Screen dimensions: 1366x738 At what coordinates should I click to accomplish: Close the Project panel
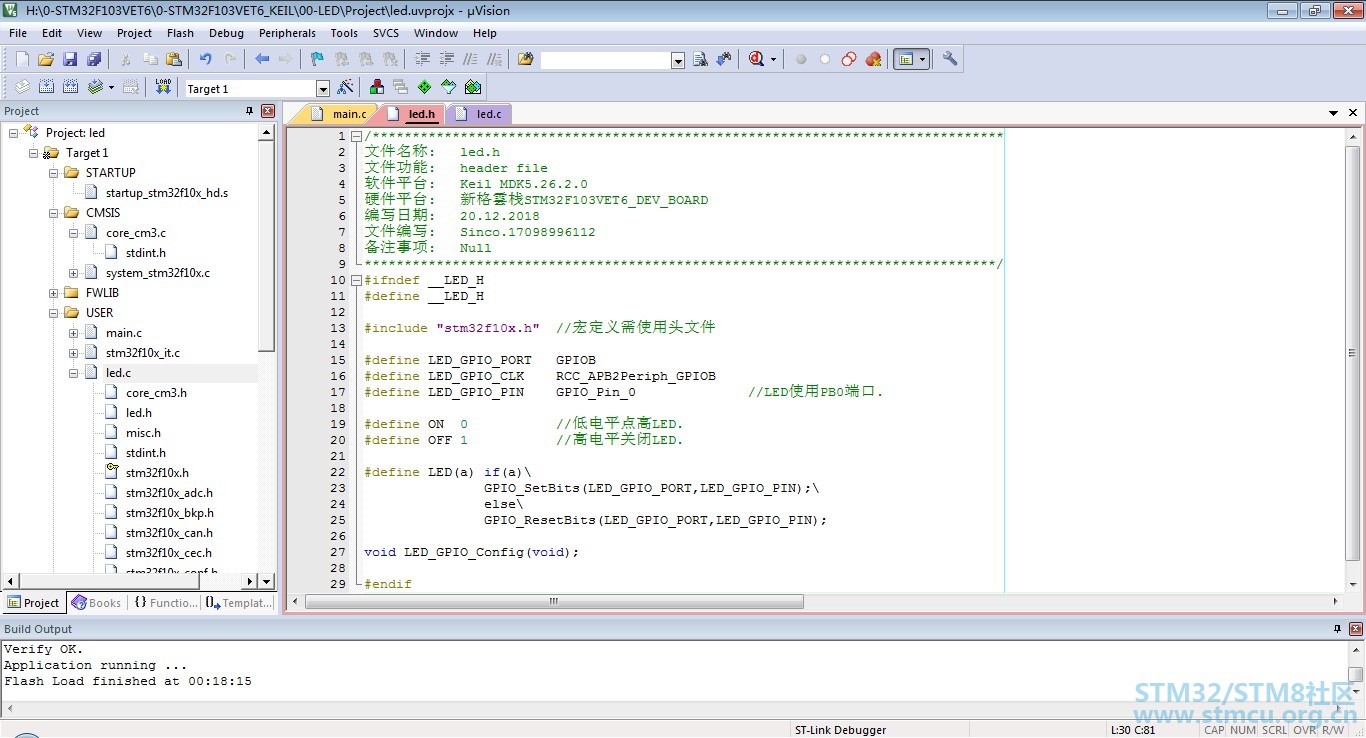(x=268, y=111)
